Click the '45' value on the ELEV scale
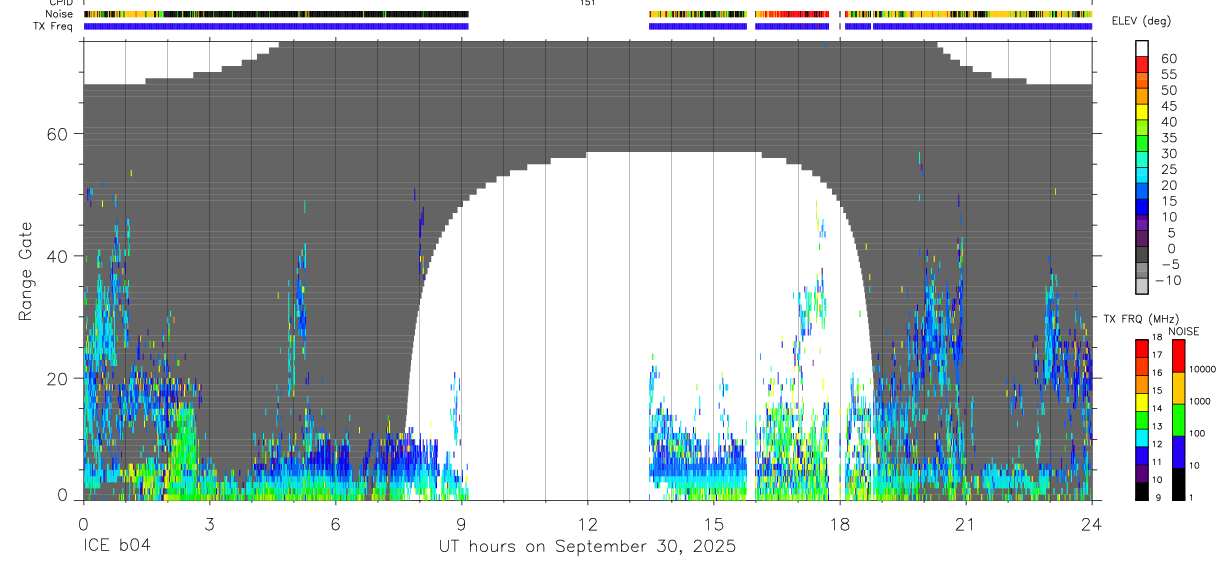The width and height of the screenshot is (1228, 567). 1168,106
